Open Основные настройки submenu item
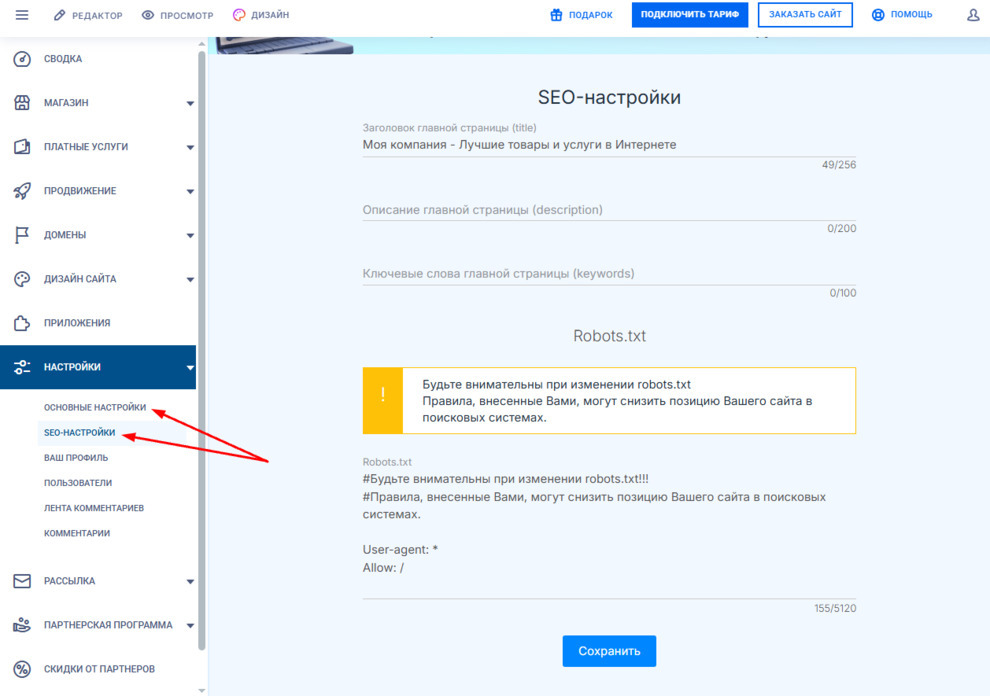The width and height of the screenshot is (990, 696). tap(95, 407)
